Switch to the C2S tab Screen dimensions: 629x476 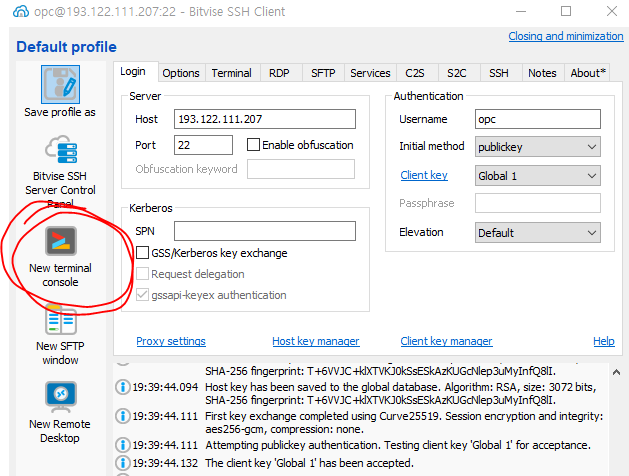click(415, 73)
